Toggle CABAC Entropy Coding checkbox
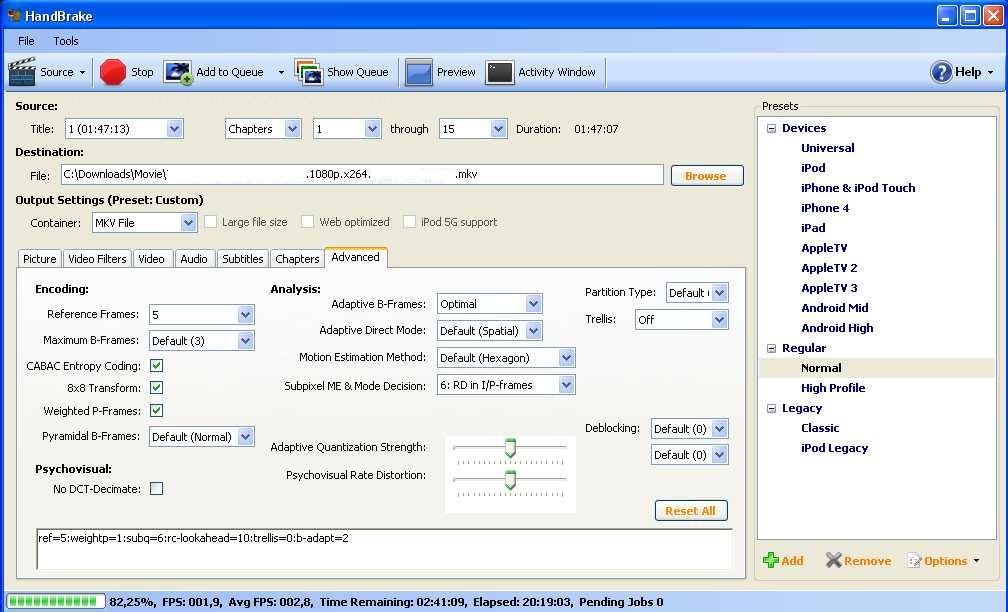Screen dimensions: 1008x612 coord(156,366)
